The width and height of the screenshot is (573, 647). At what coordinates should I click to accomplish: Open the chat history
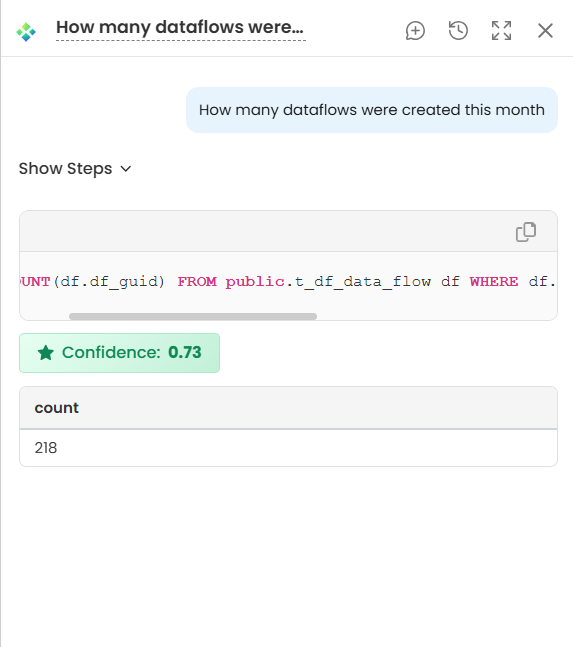pos(458,31)
